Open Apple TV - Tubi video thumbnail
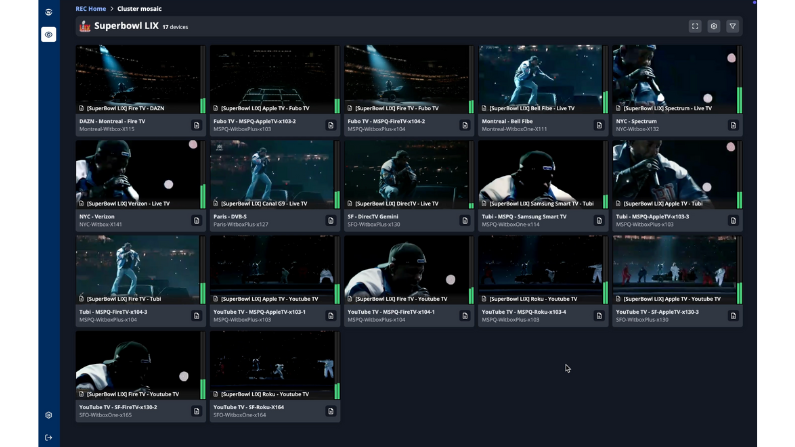Viewport: 795px width, 447px height. (675, 174)
